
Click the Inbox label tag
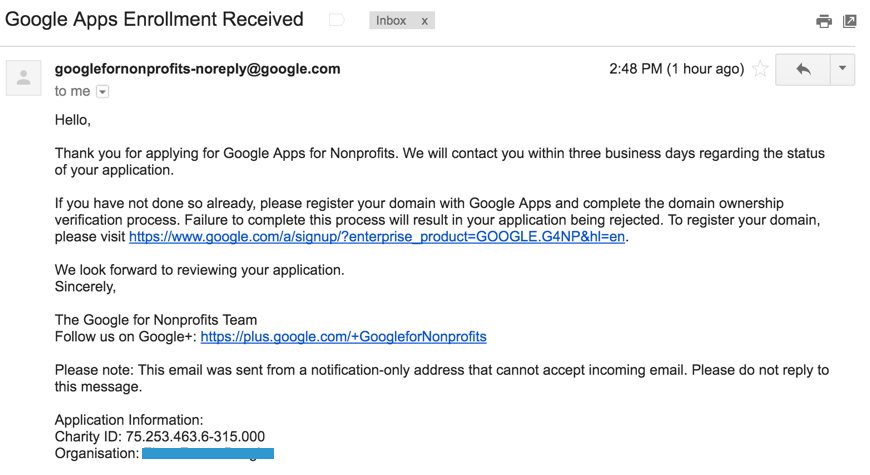(391, 21)
